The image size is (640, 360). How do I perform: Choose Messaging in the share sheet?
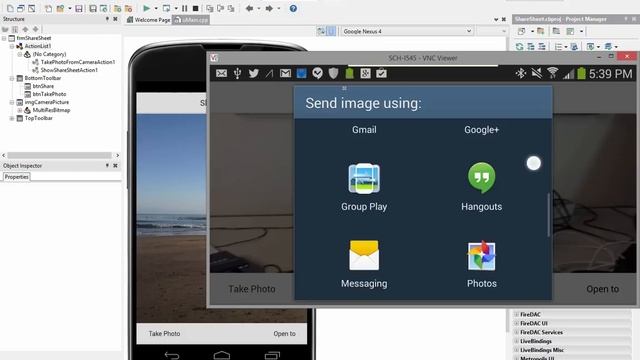click(x=364, y=264)
